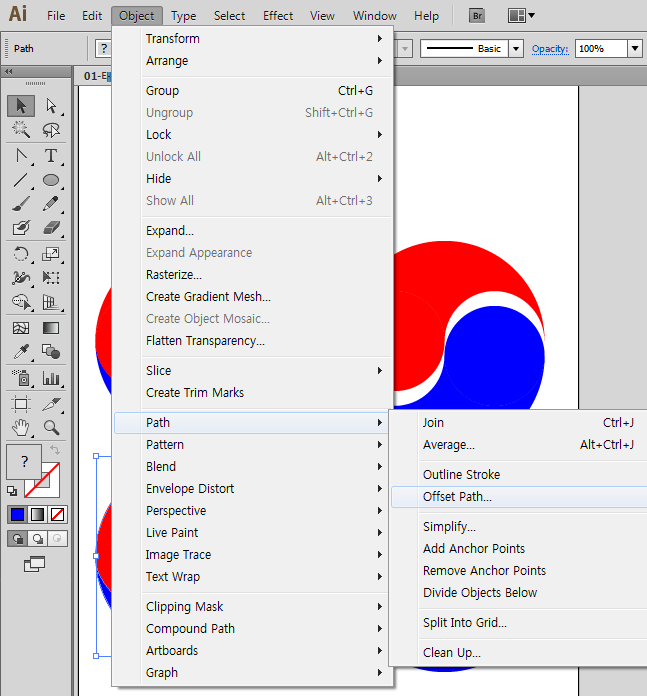Expand the Transform submenu
The image size is (647, 696).
(x=254, y=39)
